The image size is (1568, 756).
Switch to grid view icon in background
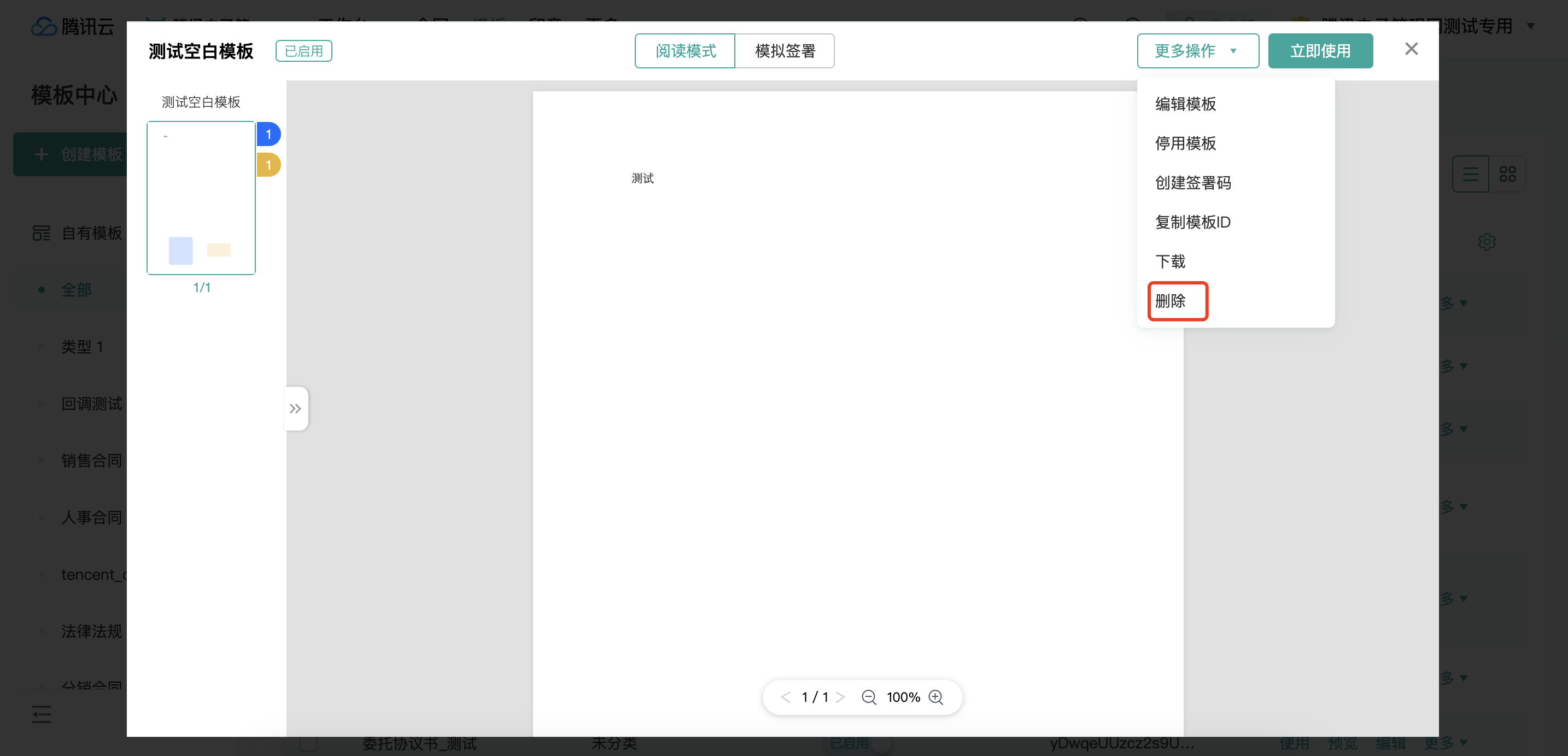click(x=1508, y=174)
